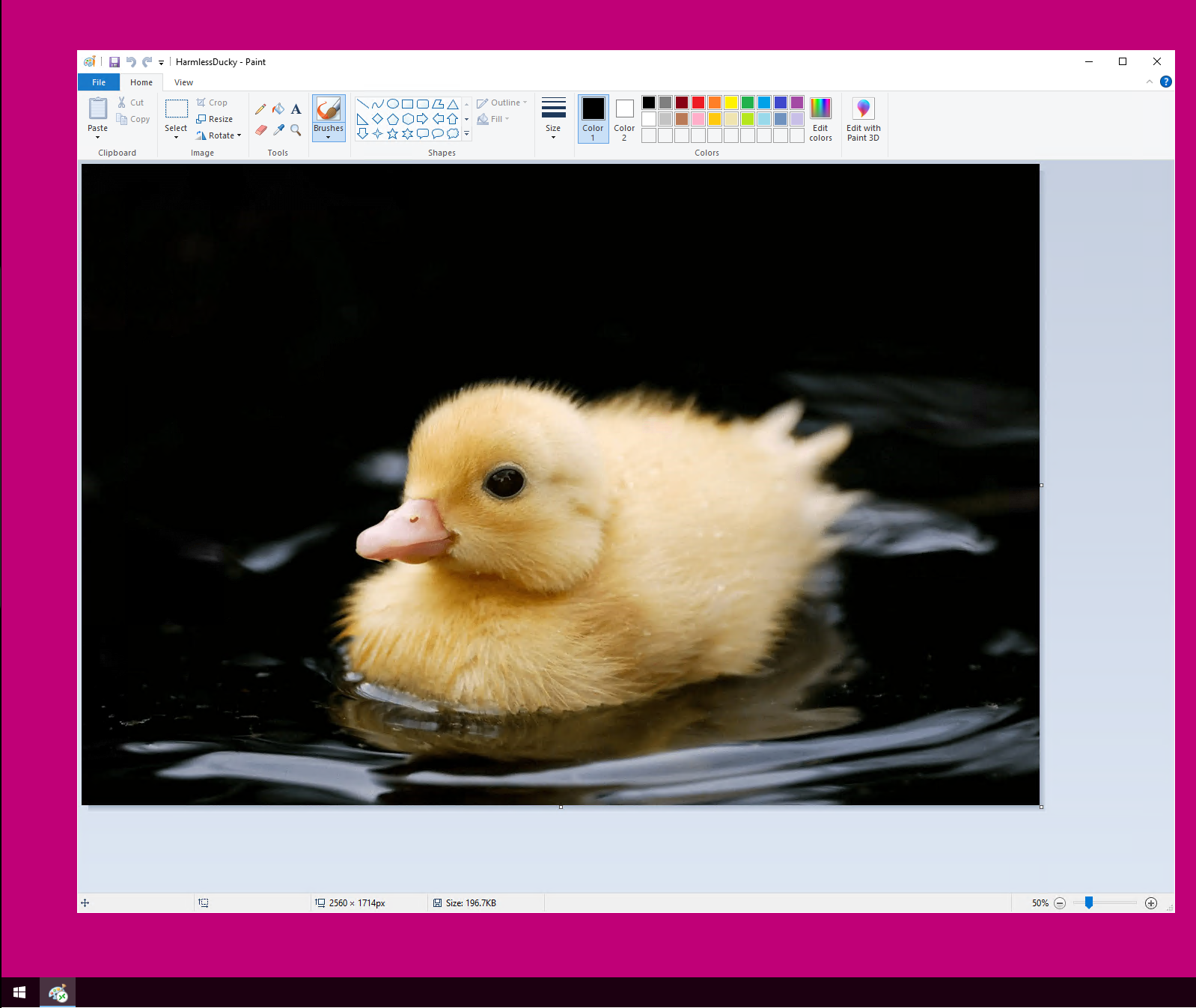
Task: Click Paint icon in taskbar
Action: point(58,992)
